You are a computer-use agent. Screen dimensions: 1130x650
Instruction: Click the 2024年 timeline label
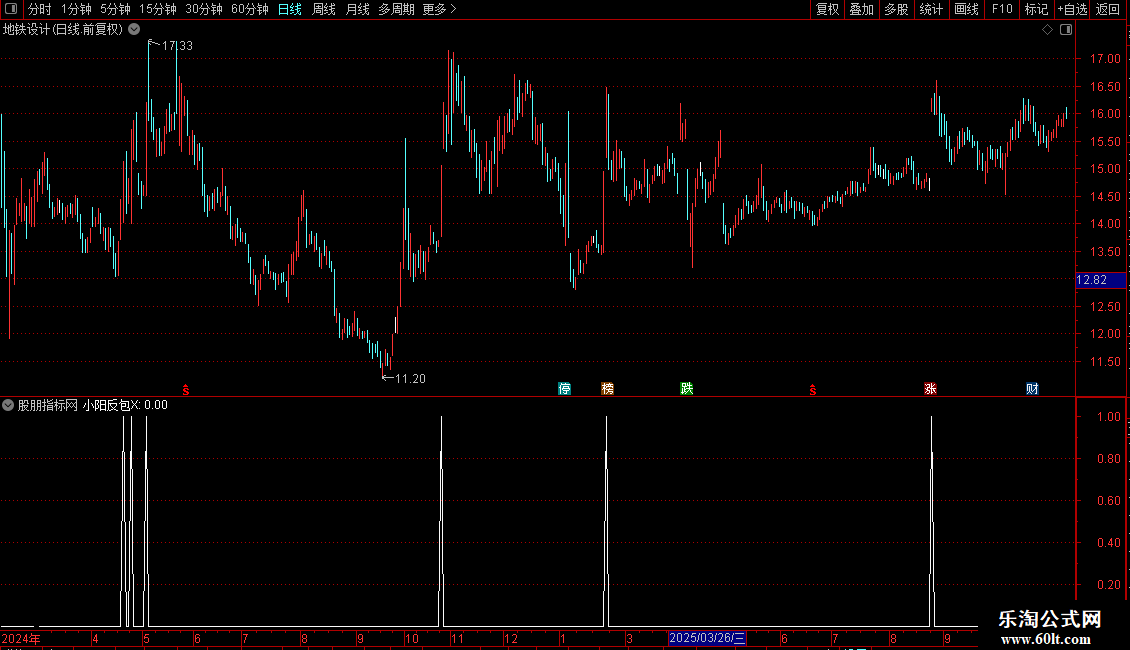click(x=21, y=638)
